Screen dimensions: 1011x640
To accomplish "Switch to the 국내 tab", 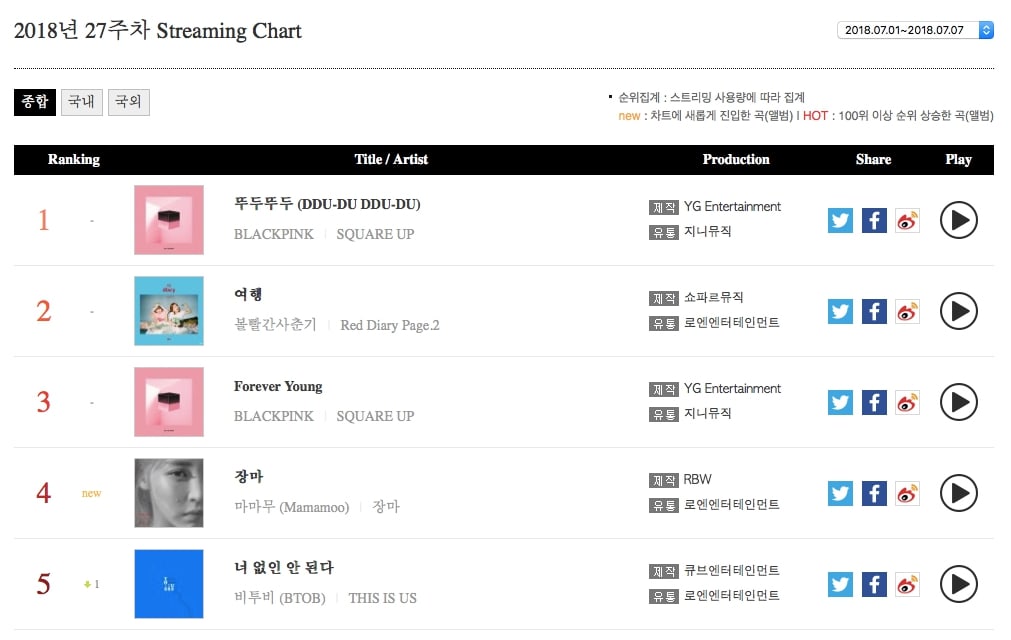I will coord(81,102).
